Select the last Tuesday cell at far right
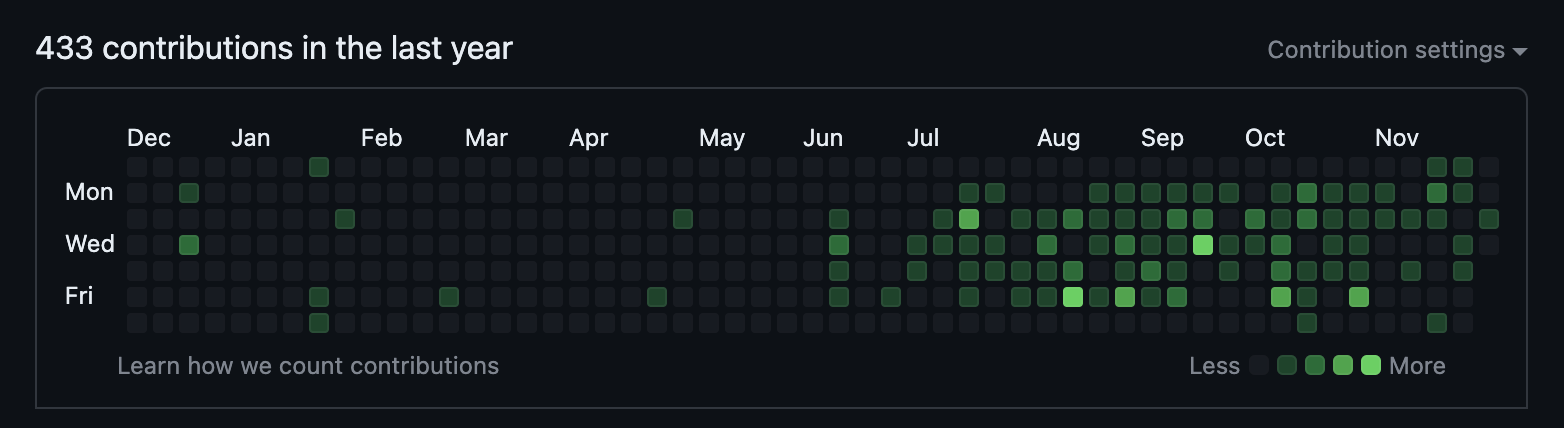 tap(1489, 219)
